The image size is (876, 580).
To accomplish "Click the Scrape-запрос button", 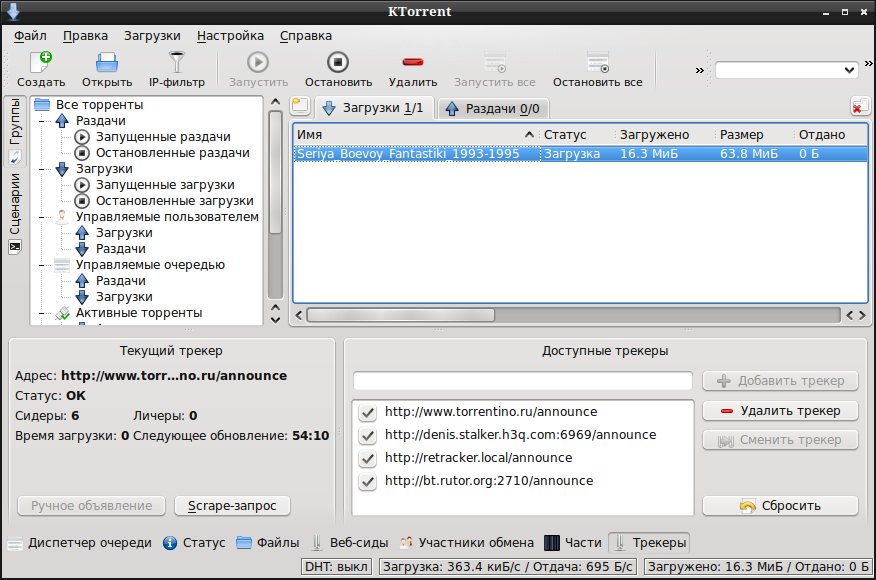I will click(232, 506).
